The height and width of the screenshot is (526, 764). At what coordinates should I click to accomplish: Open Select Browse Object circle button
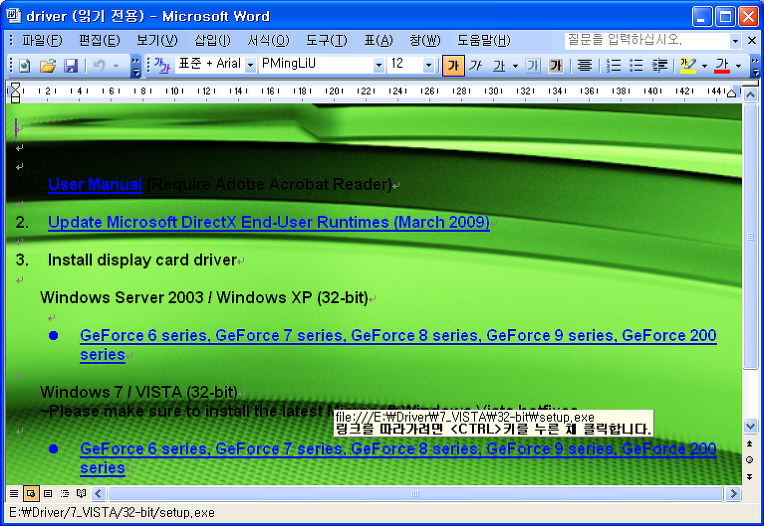(x=750, y=460)
